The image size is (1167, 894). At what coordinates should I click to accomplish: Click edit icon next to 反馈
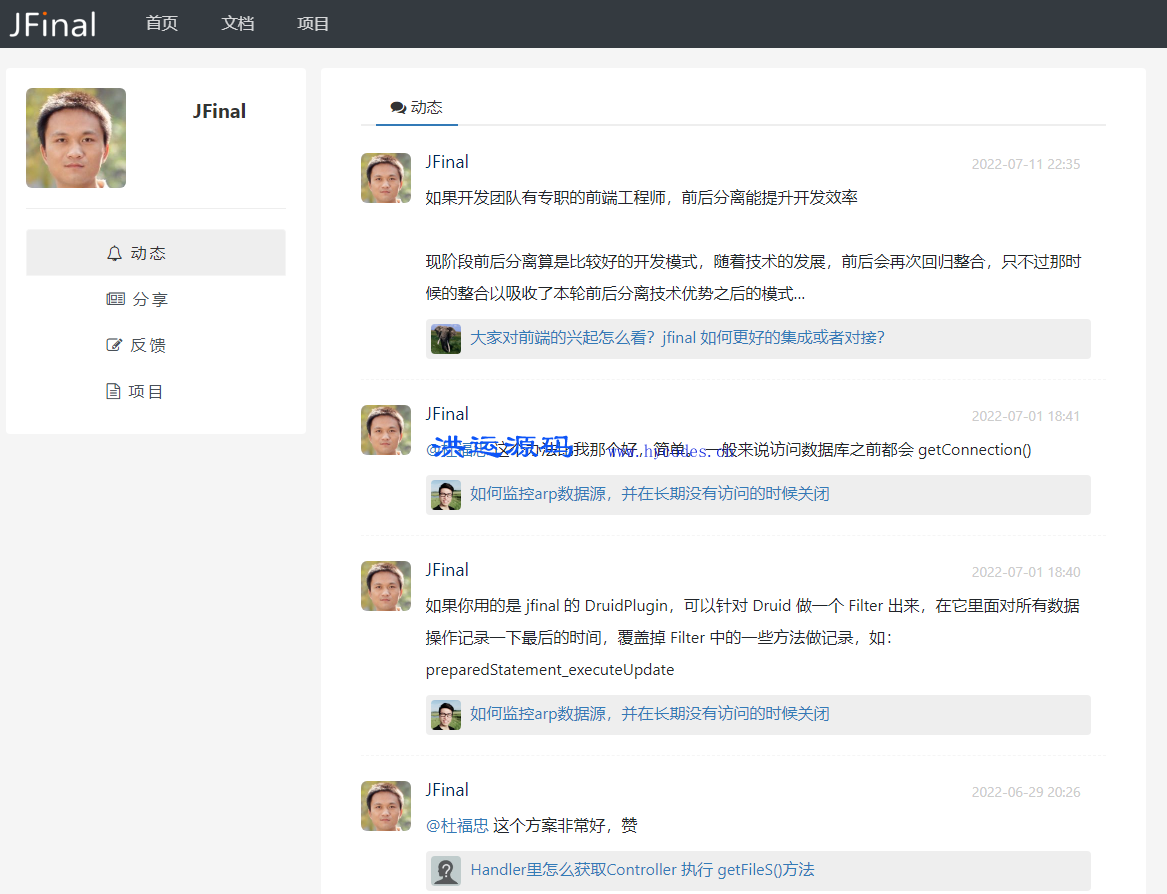click(x=114, y=345)
